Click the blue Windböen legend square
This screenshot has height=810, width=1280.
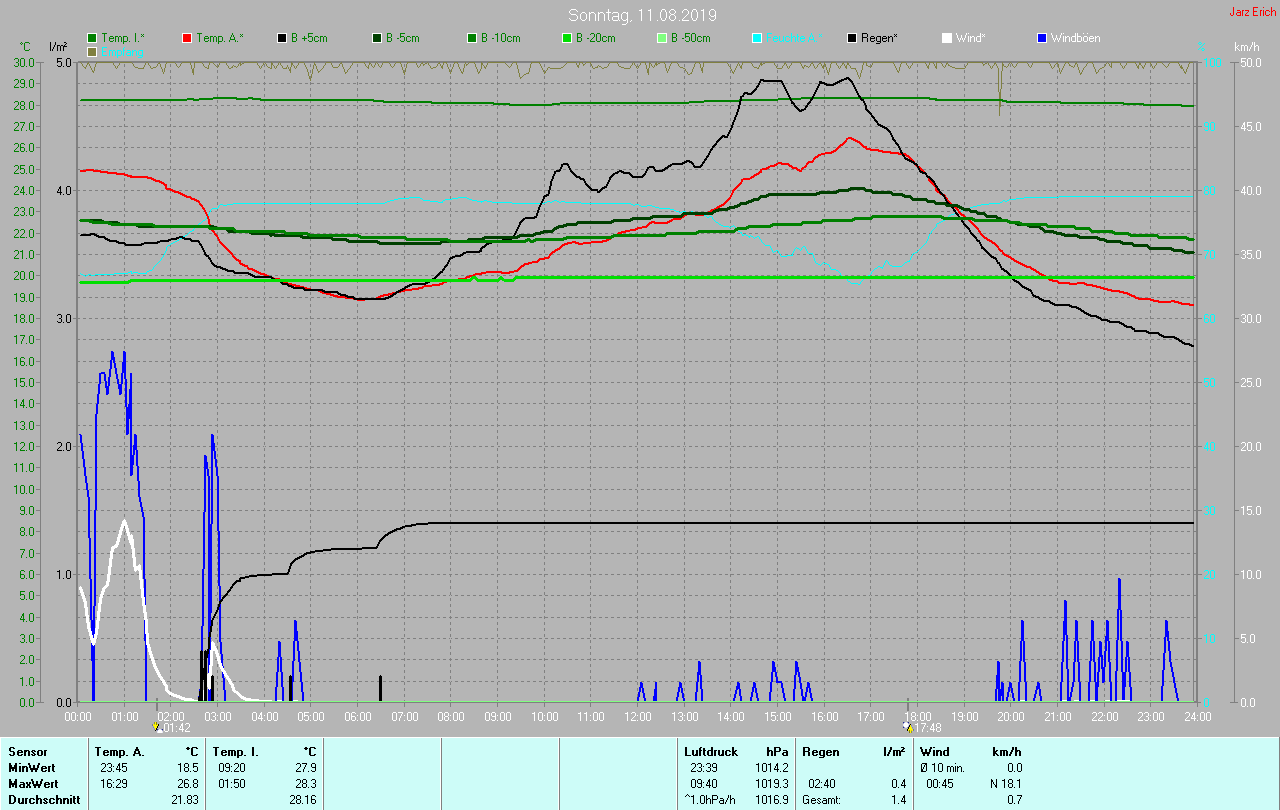pyautogui.click(x=1042, y=38)
